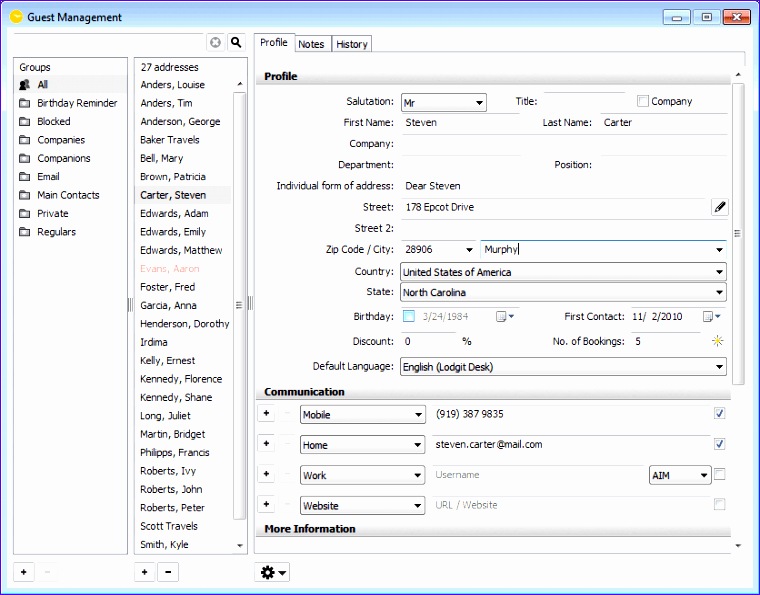Open the Salutation dropdown
Viewport: 760px width, 595px height.
pos(443,103)
